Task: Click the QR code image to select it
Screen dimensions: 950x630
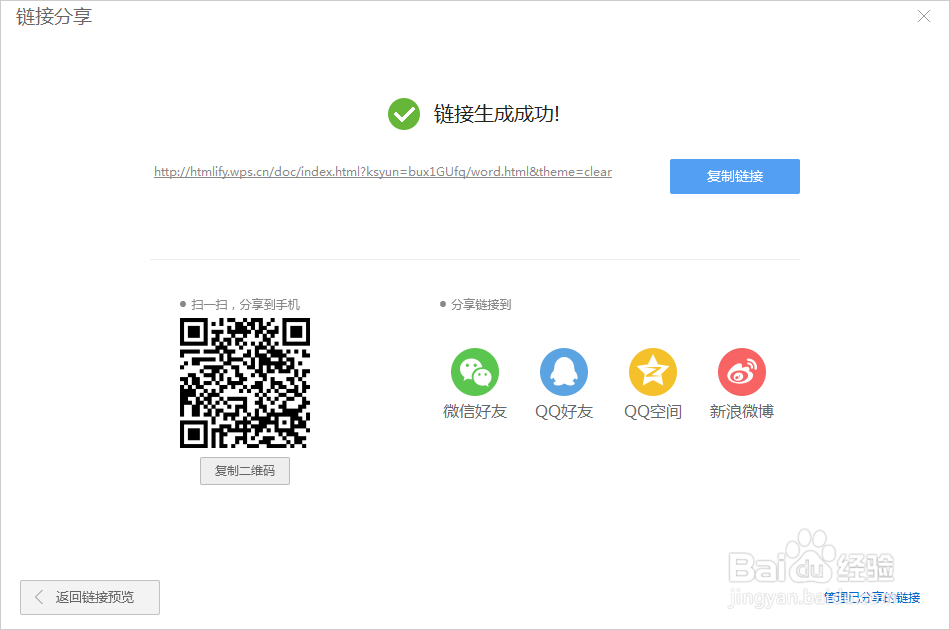Action: 244,383
